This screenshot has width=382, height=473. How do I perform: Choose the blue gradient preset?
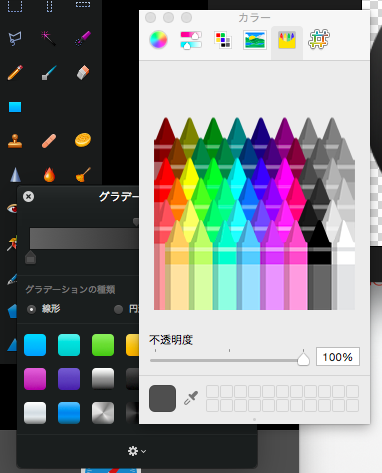35,345
